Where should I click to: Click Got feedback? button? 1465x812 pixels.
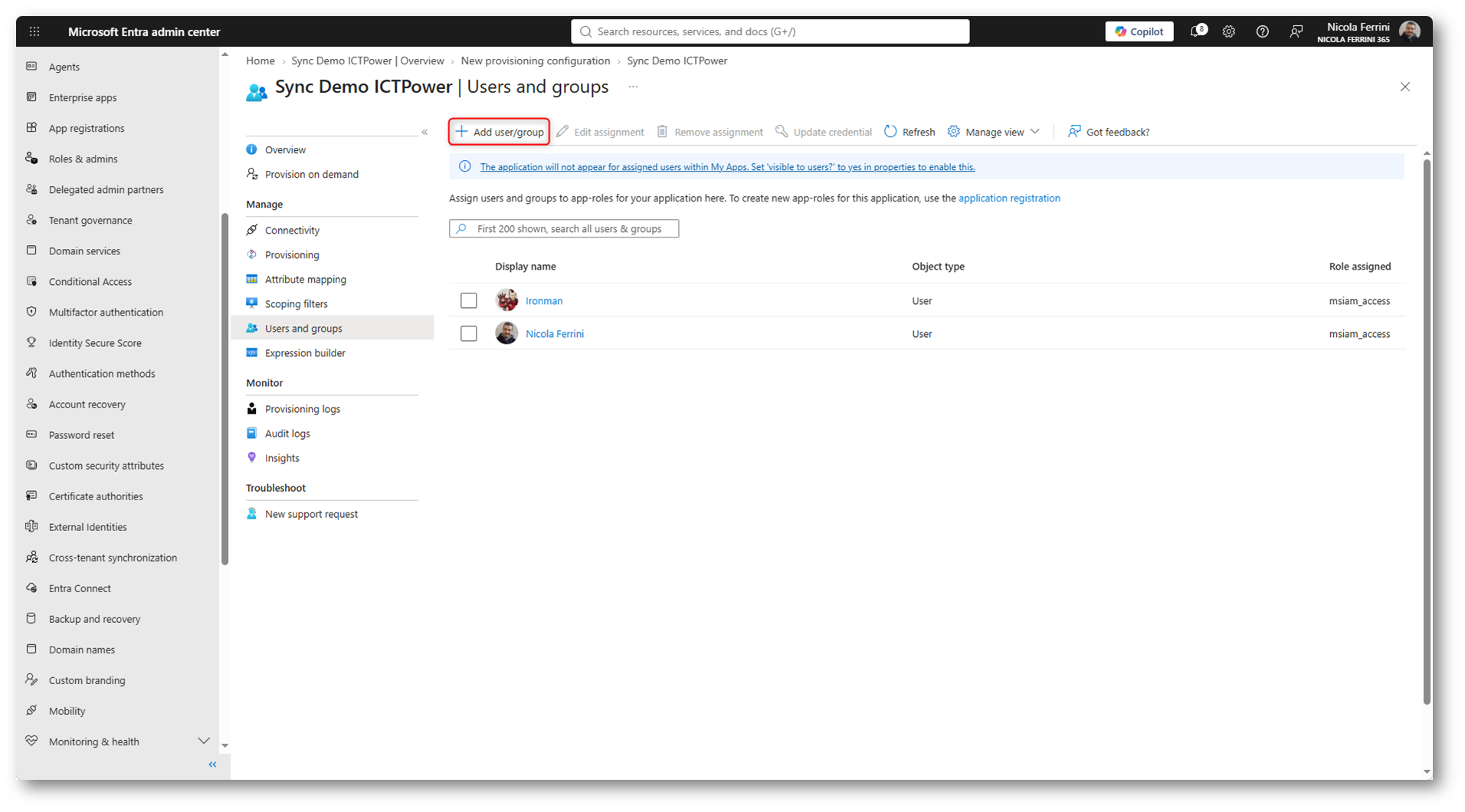(1109, 132)
